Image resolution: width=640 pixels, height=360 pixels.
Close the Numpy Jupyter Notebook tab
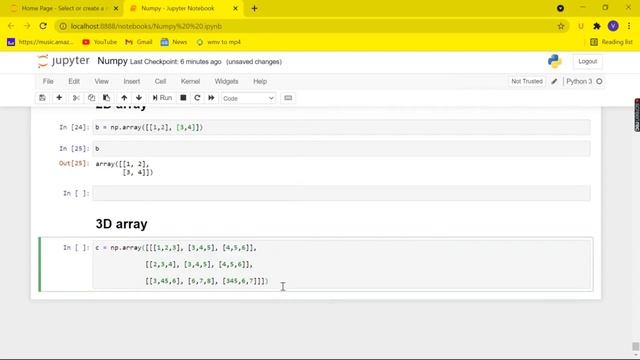(236, 9)
